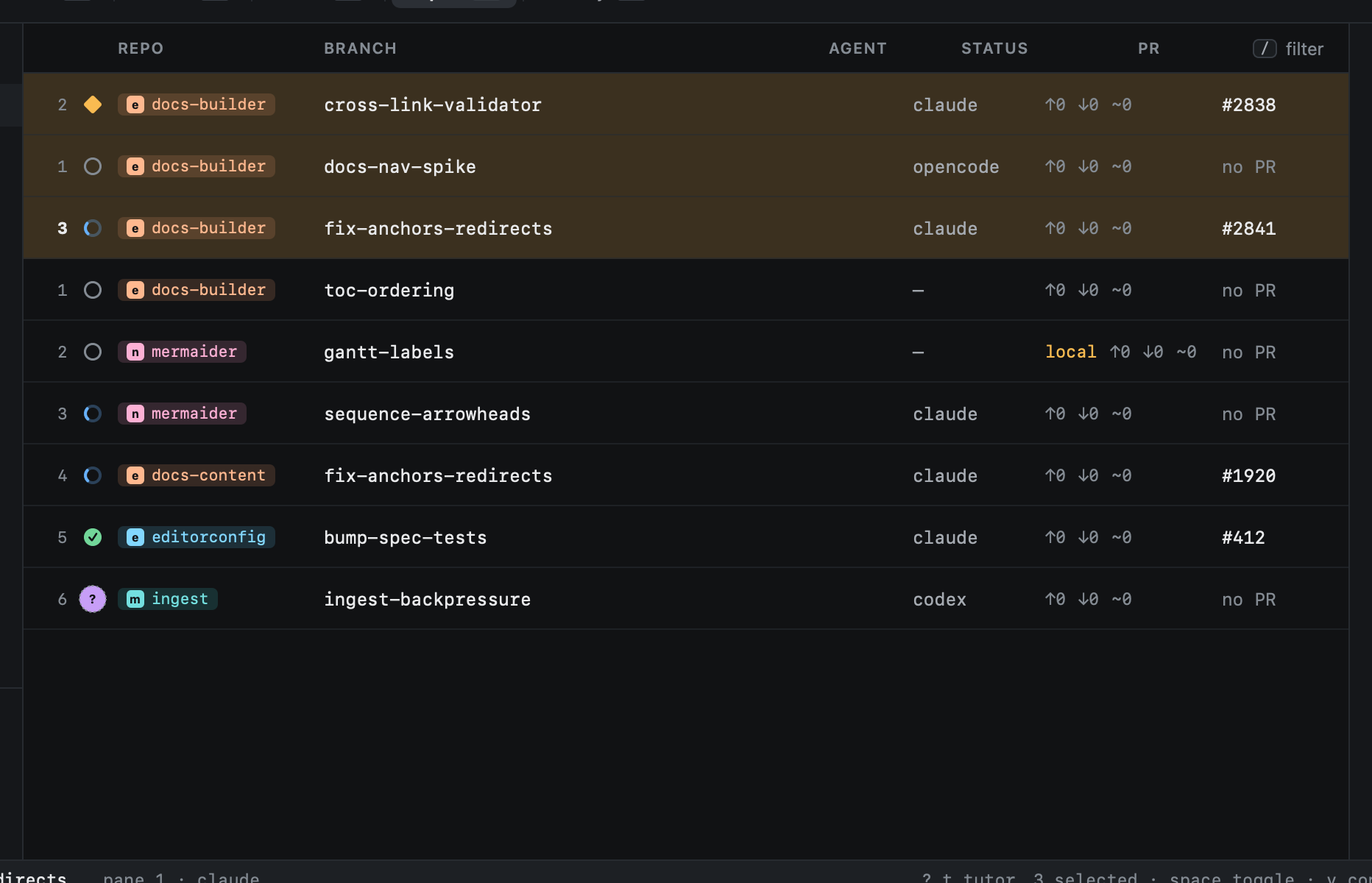Click the mermaider repo tag on sequence-arrowheads row

pos(182,414)
